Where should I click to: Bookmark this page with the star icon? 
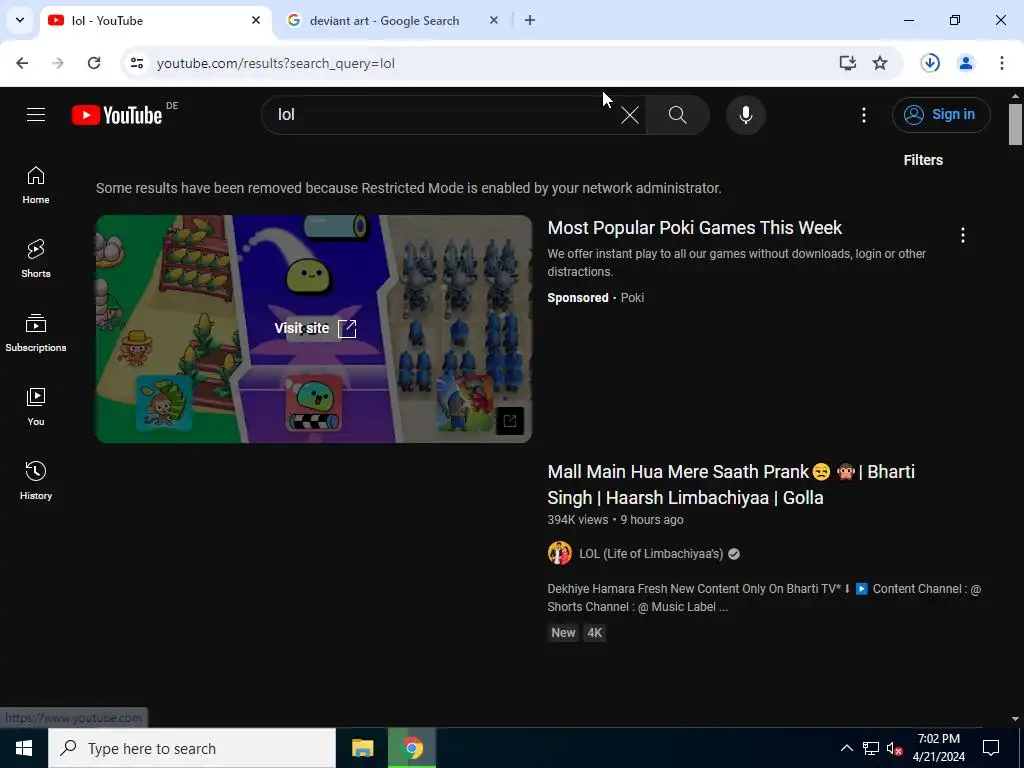click(x=880, y=63)
